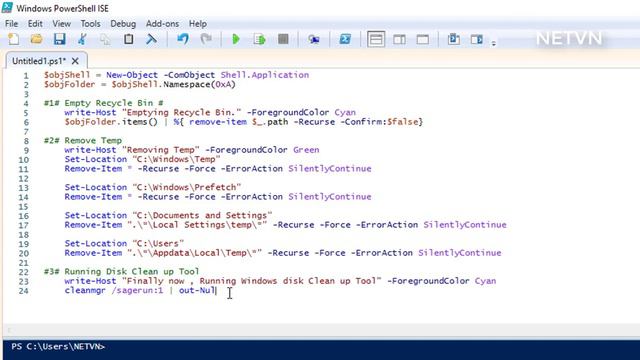Stop operation toolbar button

pos(283,39)
